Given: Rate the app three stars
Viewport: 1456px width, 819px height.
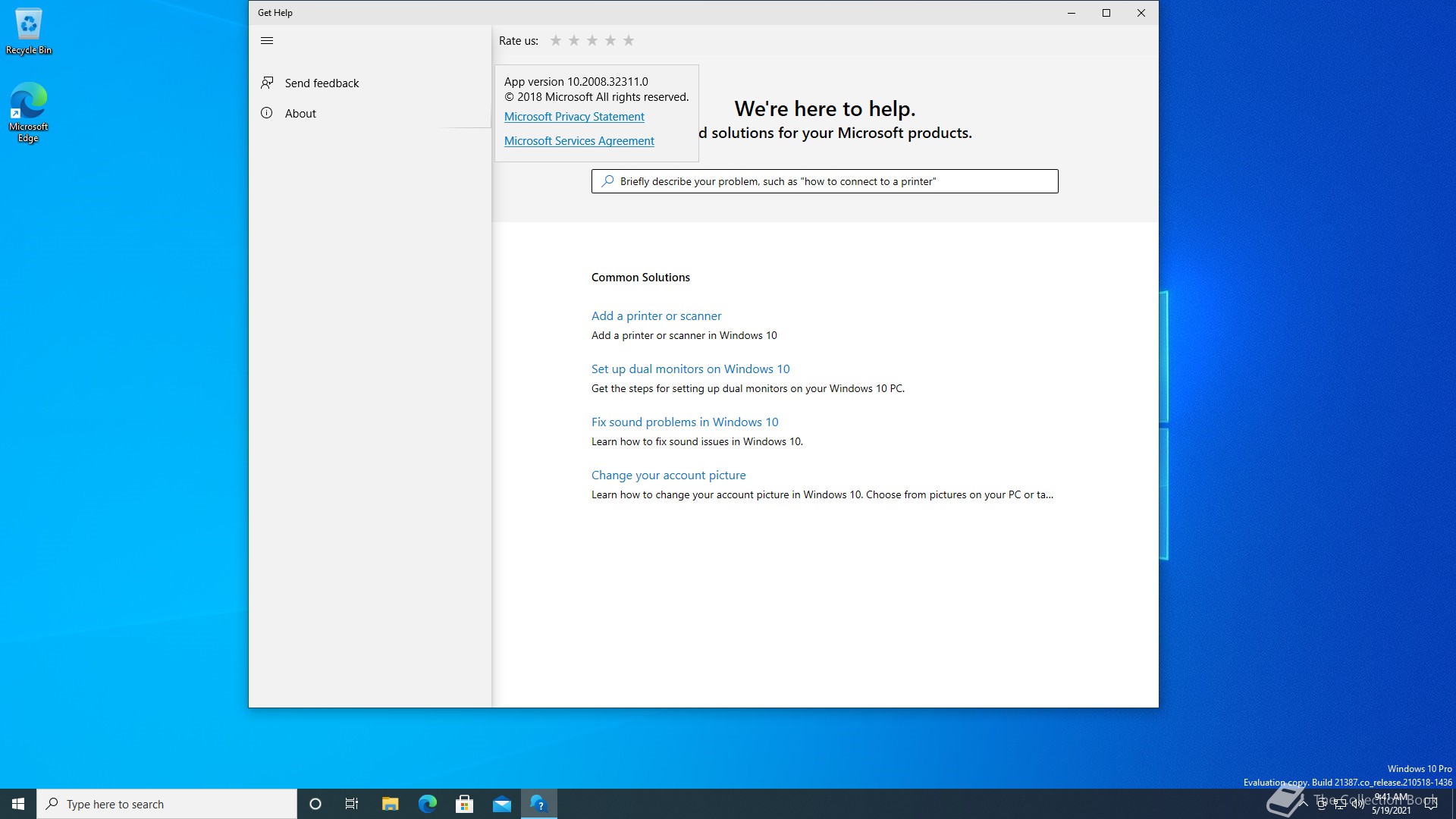Looking at the screenshot, I should coord(592,40).
